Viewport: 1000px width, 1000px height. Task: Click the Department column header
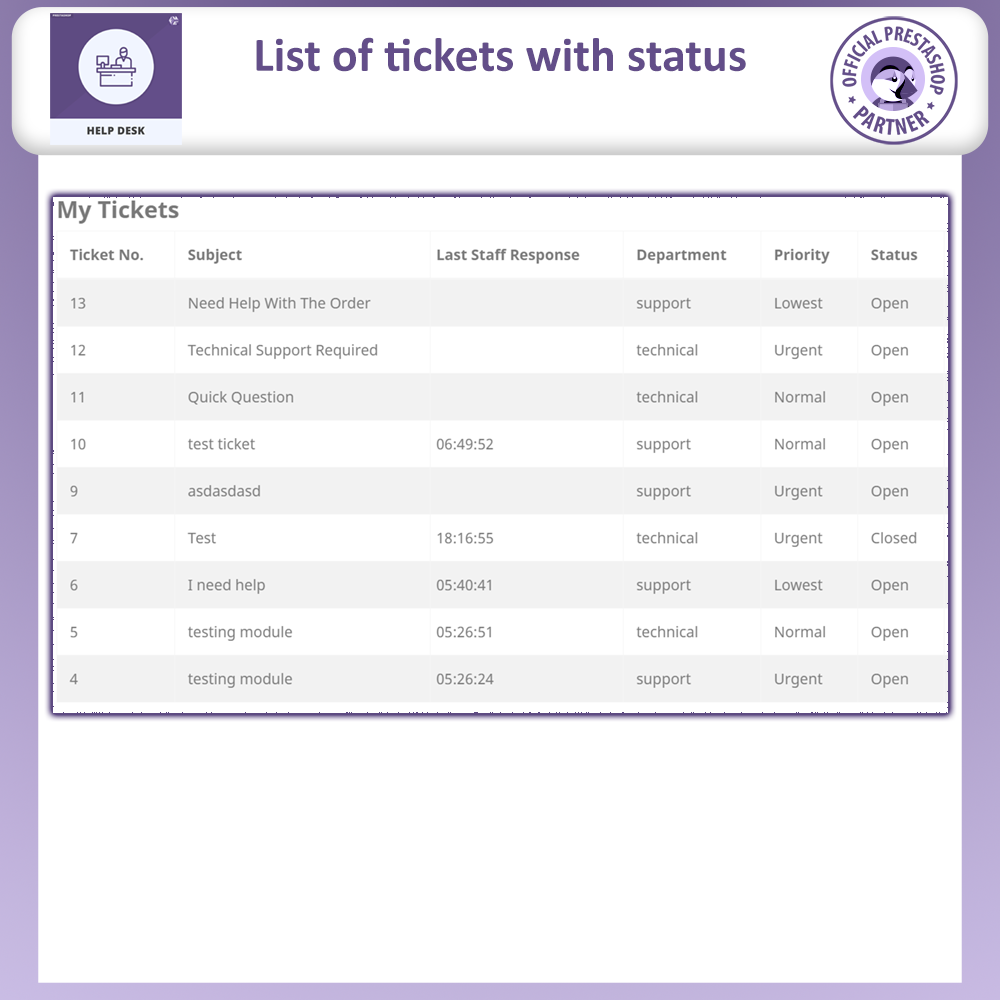point(681,255)
